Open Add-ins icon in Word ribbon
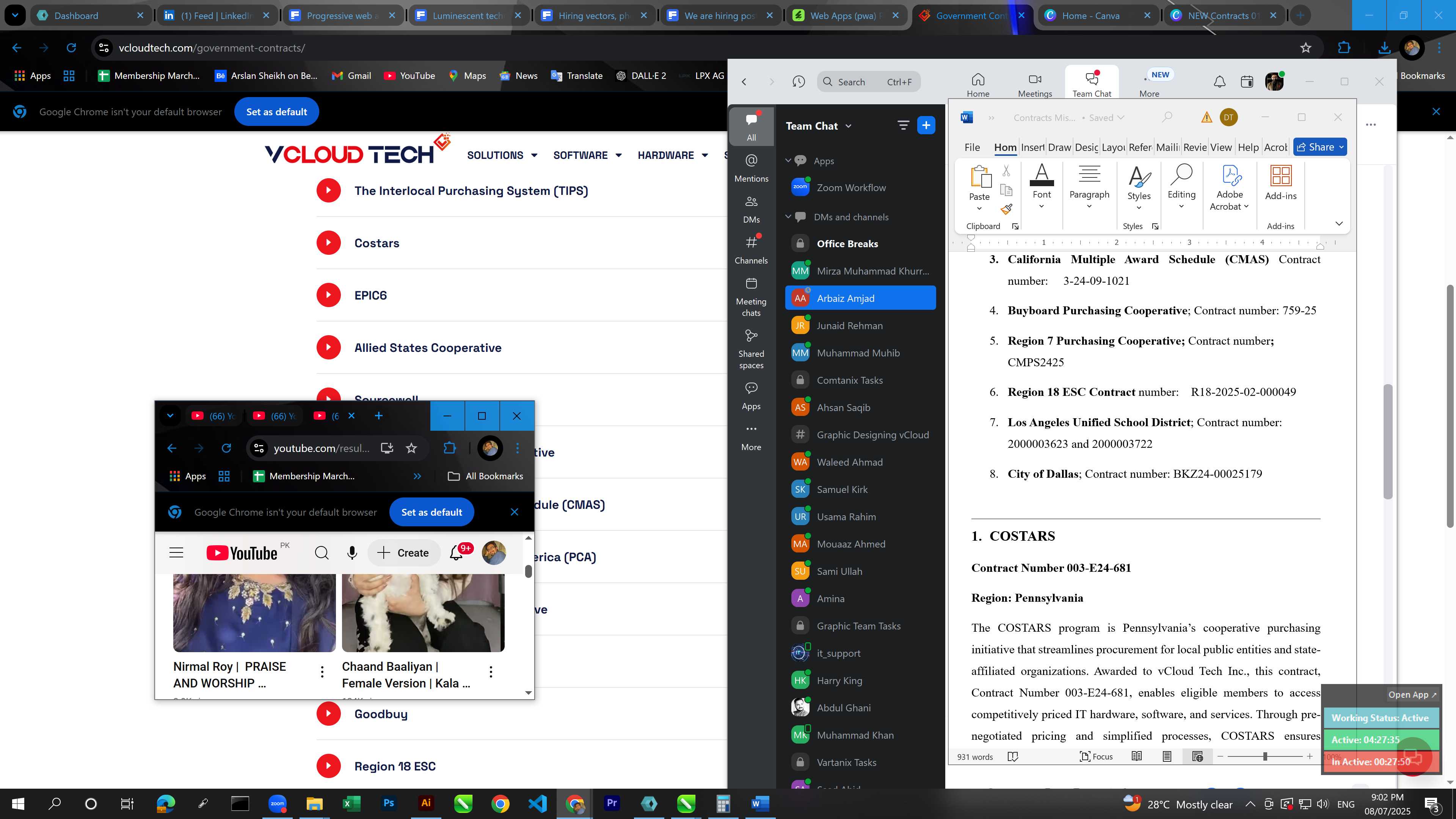Viewport: 1456px width, 819px height. [x=1280, y=183]
